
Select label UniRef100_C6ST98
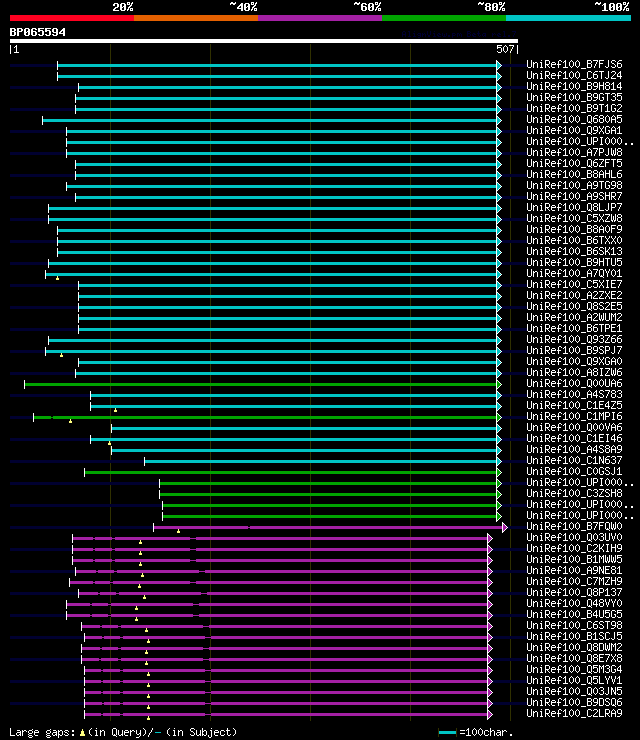(574, 625)
